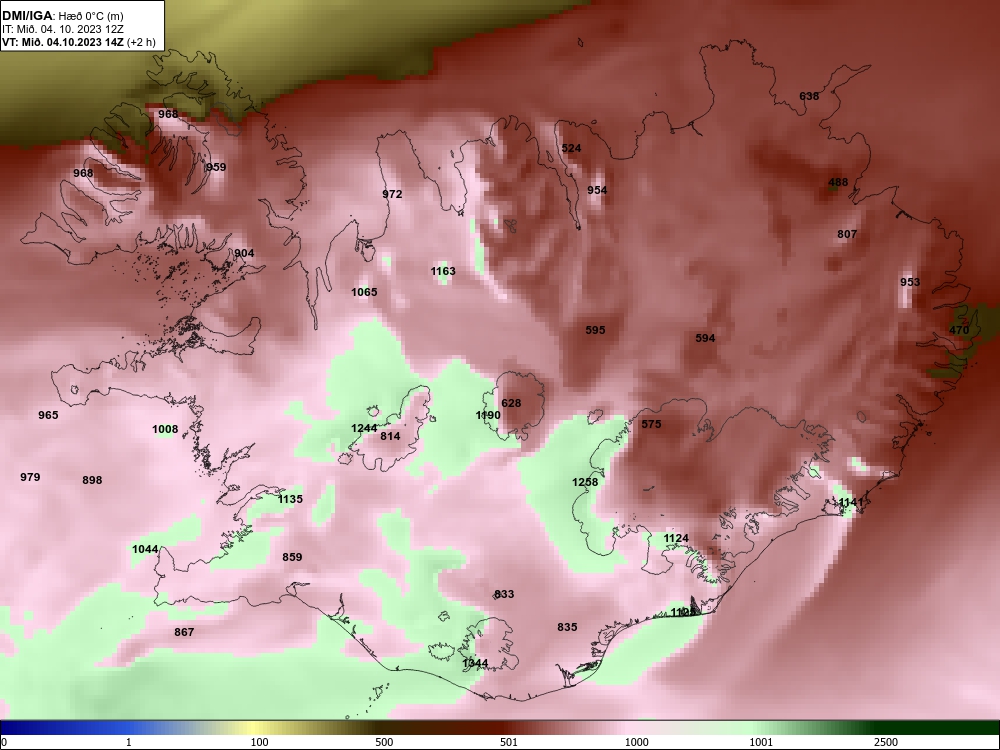1000x750 pixels.
Task: Click the map value 979
Action: [x=30, y=477]
